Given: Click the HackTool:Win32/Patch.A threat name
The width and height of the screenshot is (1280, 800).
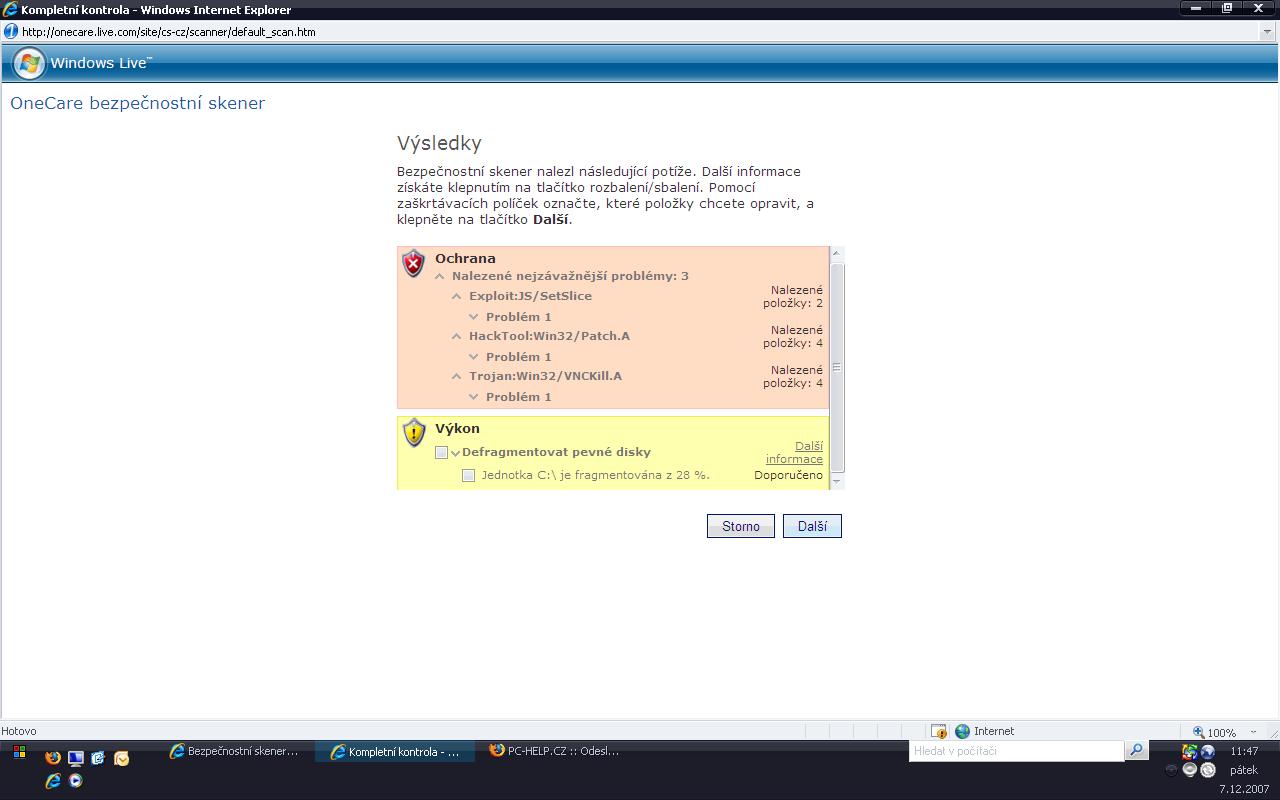Looking at the screenshot, I should tap(549, 336).
